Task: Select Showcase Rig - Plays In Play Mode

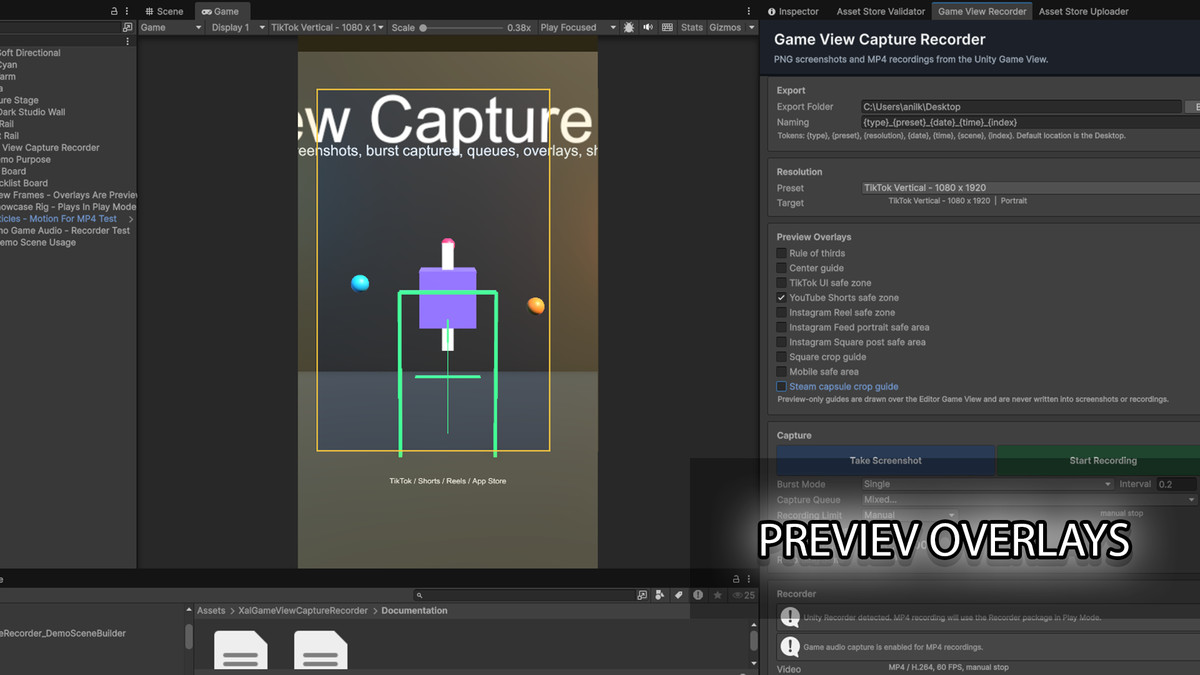Action: (x=68, y=207)
